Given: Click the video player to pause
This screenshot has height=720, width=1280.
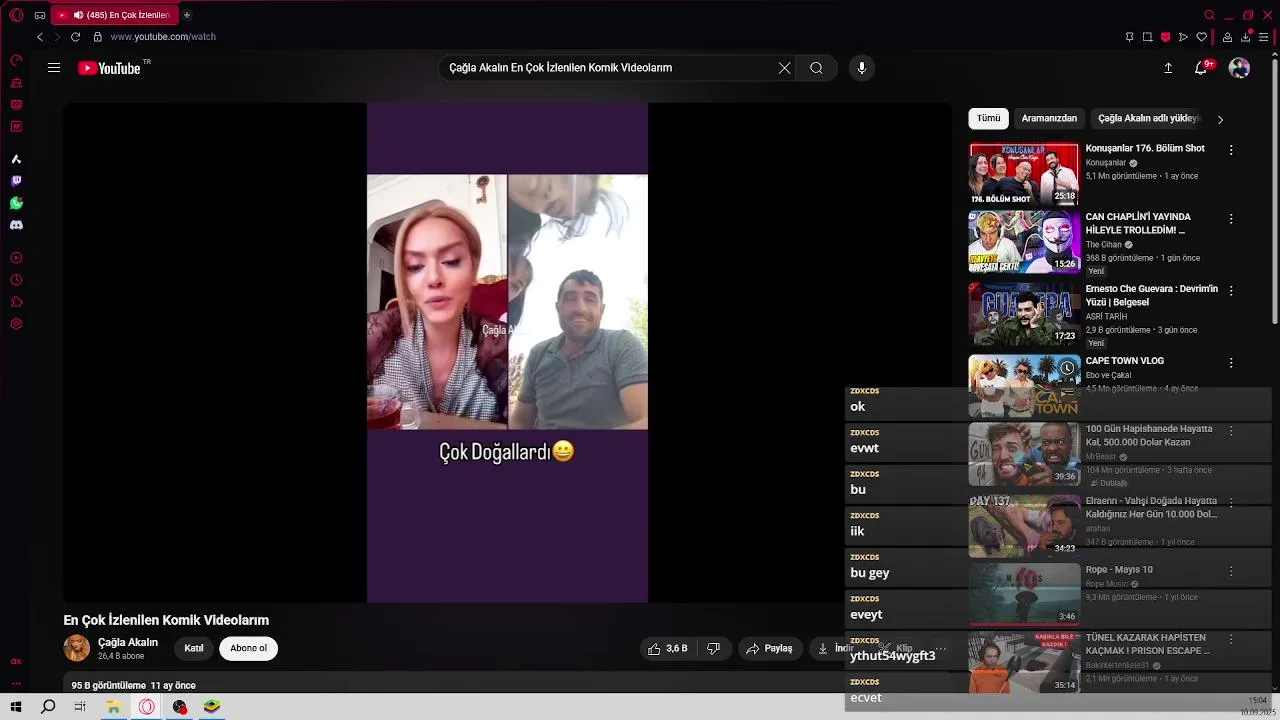Looking at the screenshot, I should 507,353.
